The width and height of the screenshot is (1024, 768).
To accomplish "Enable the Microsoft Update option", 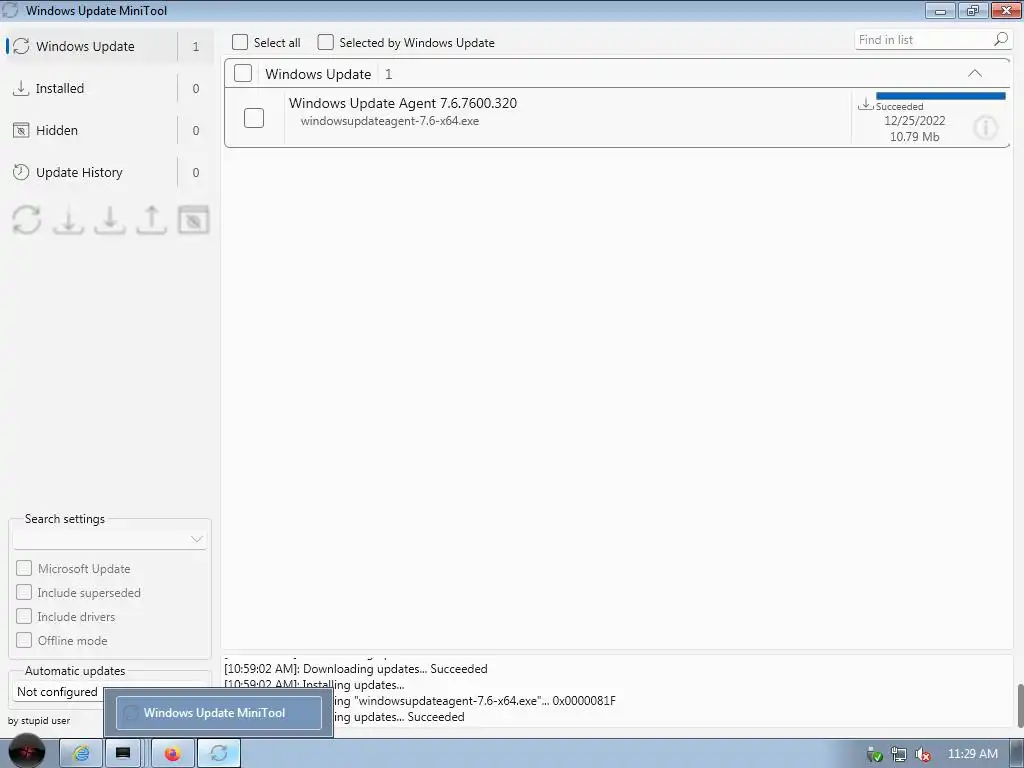I will [24, 568].
